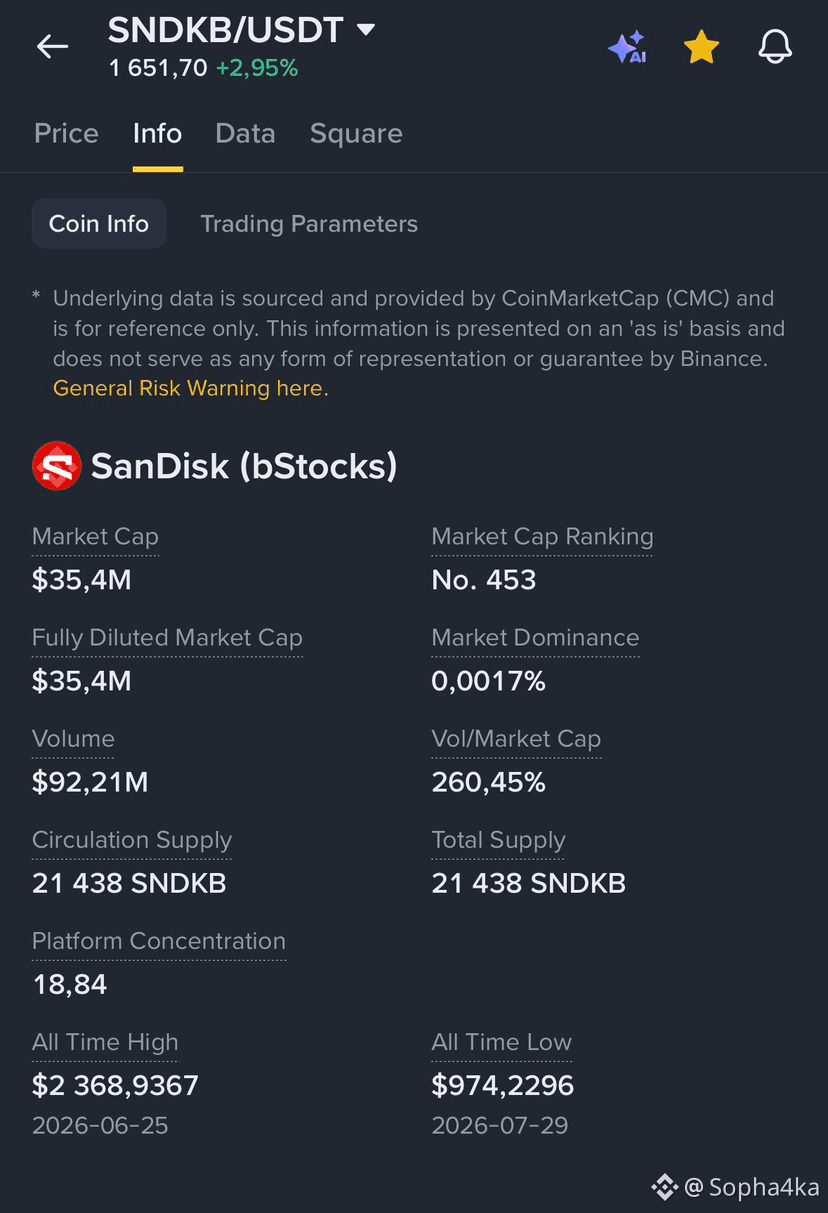Select the Coin Info pill
The width and height of the screenshot is (828, 1213).
coord(99,224)
